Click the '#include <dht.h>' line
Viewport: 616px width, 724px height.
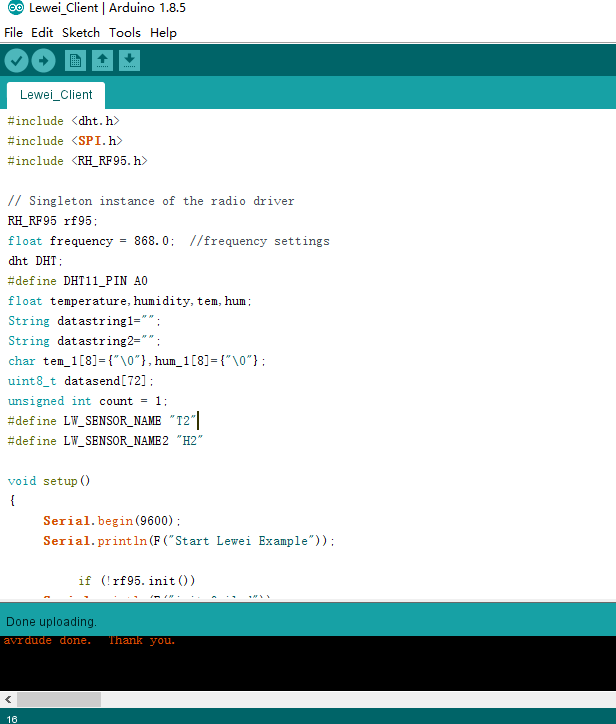[x=64, y=121]
